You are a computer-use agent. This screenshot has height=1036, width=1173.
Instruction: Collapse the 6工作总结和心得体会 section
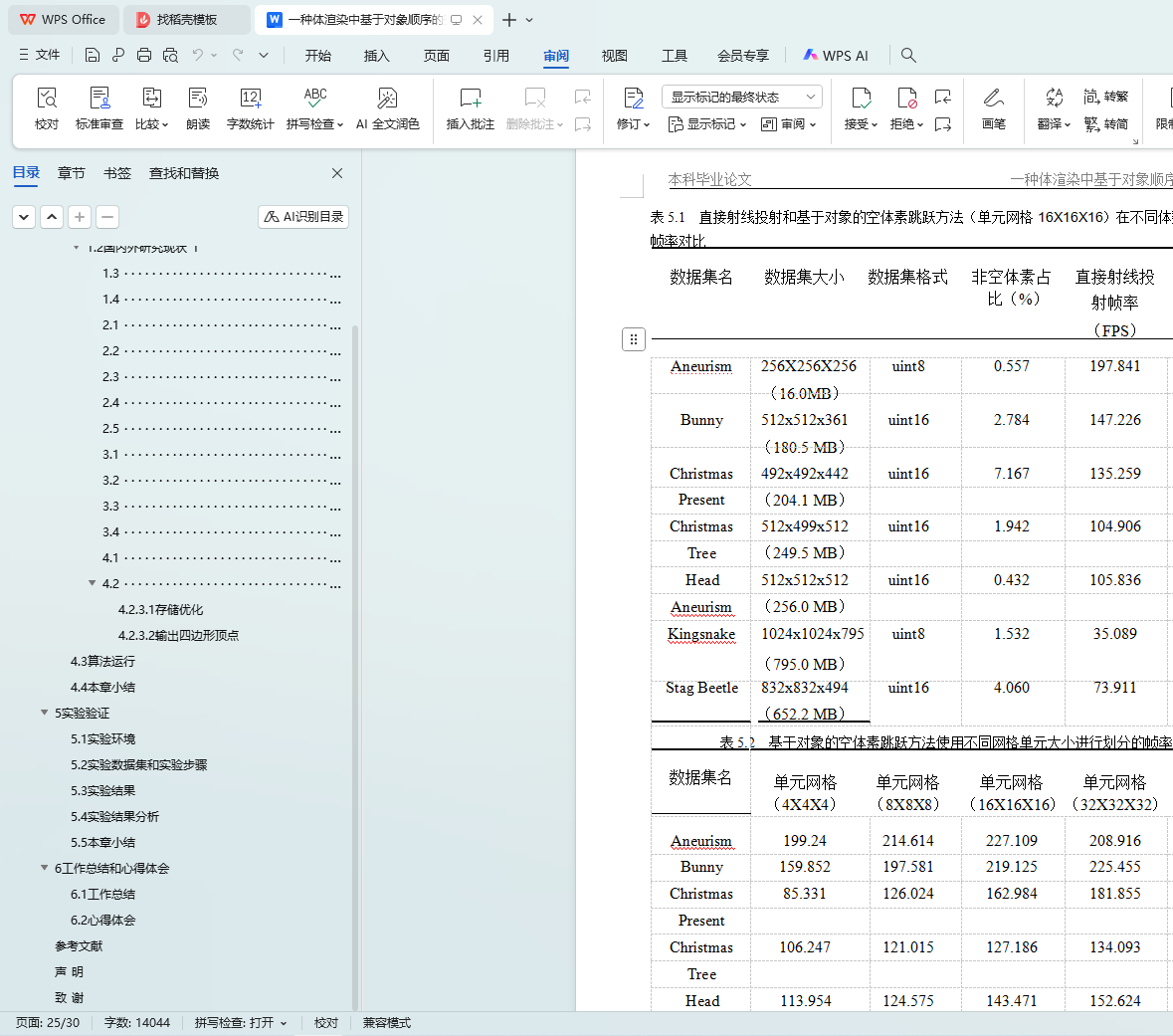click(44, 868)
